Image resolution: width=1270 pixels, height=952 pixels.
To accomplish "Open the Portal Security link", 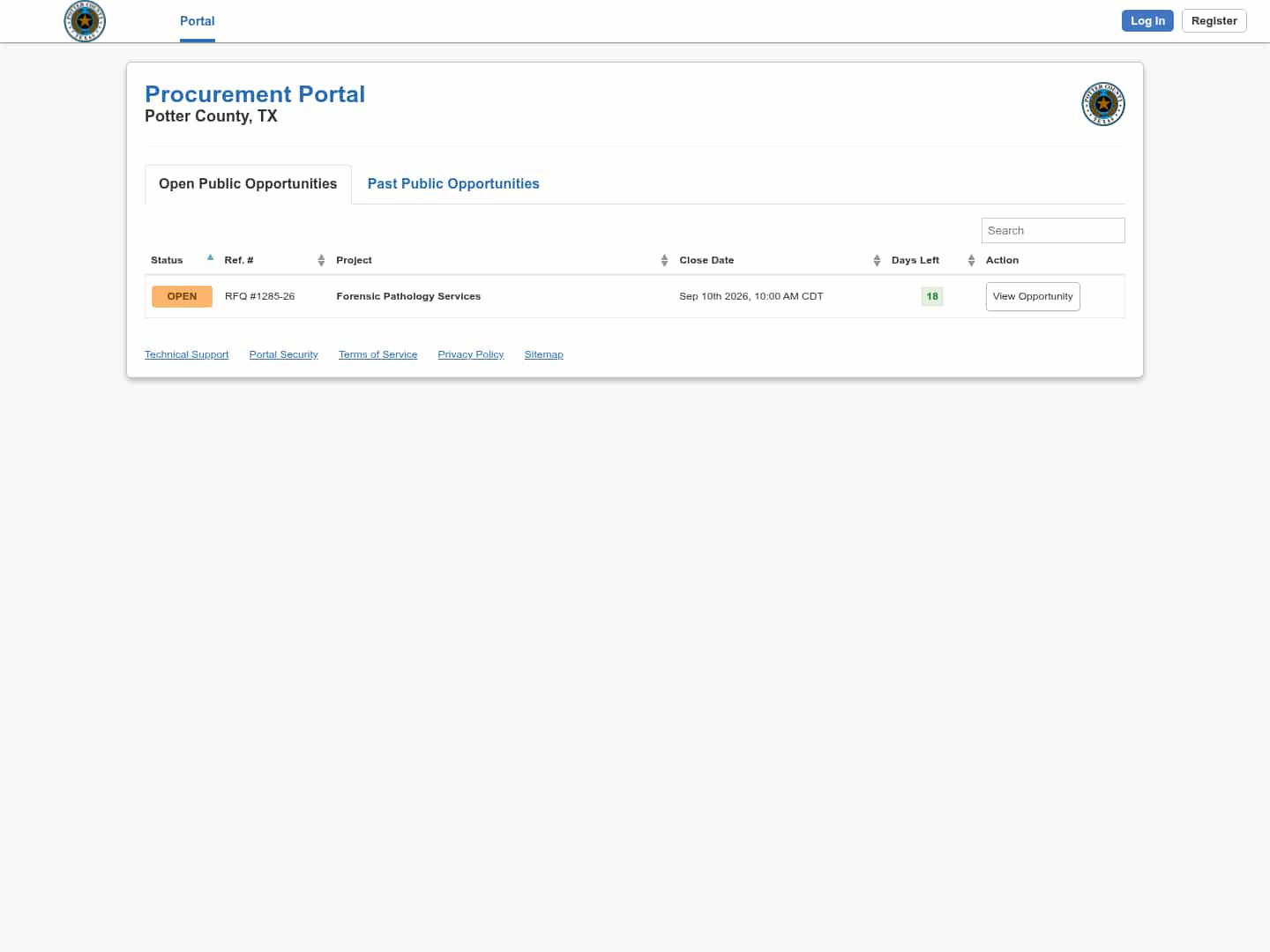I will pos(283,354).
